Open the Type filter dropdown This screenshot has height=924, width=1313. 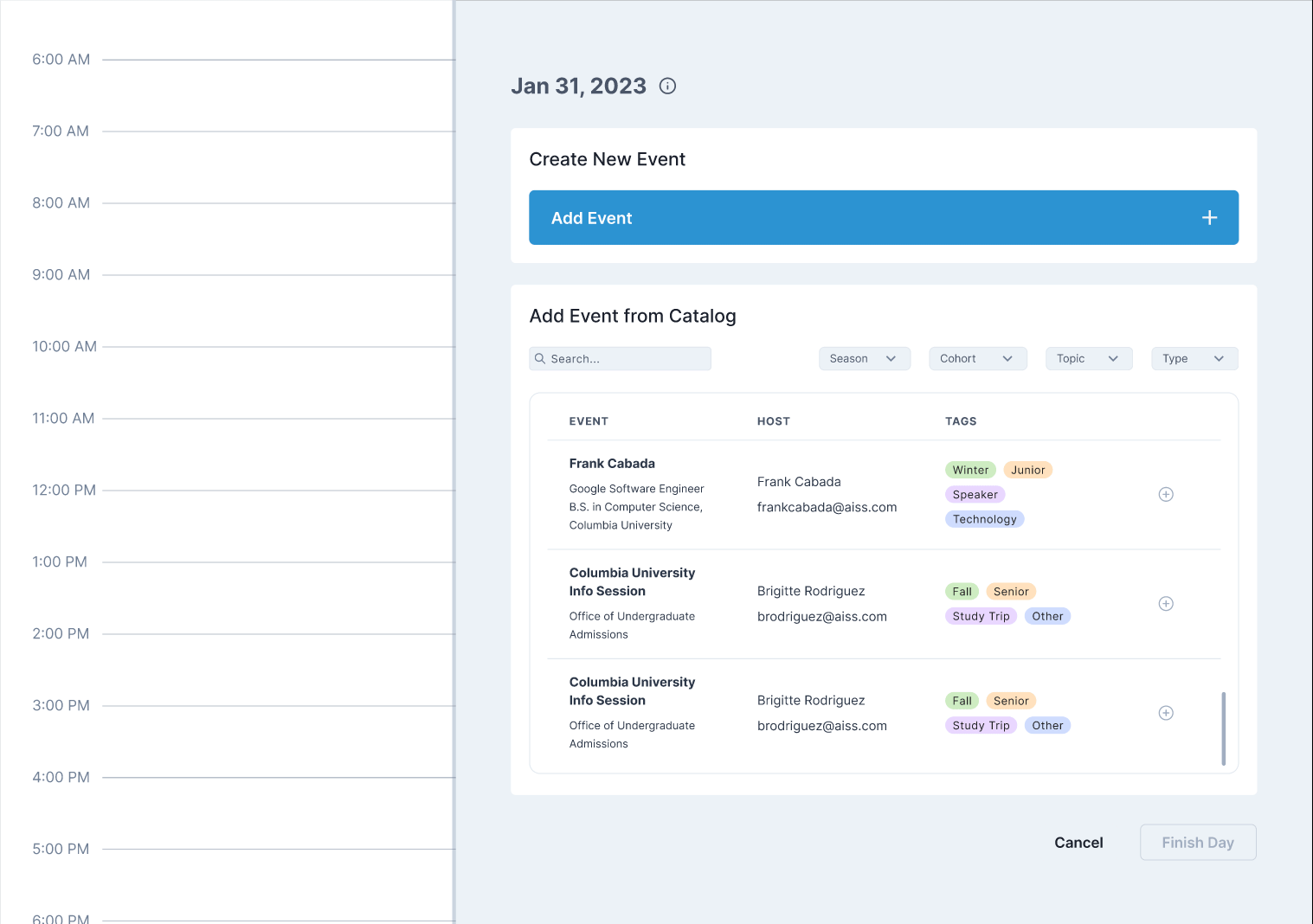point(1194,358)
